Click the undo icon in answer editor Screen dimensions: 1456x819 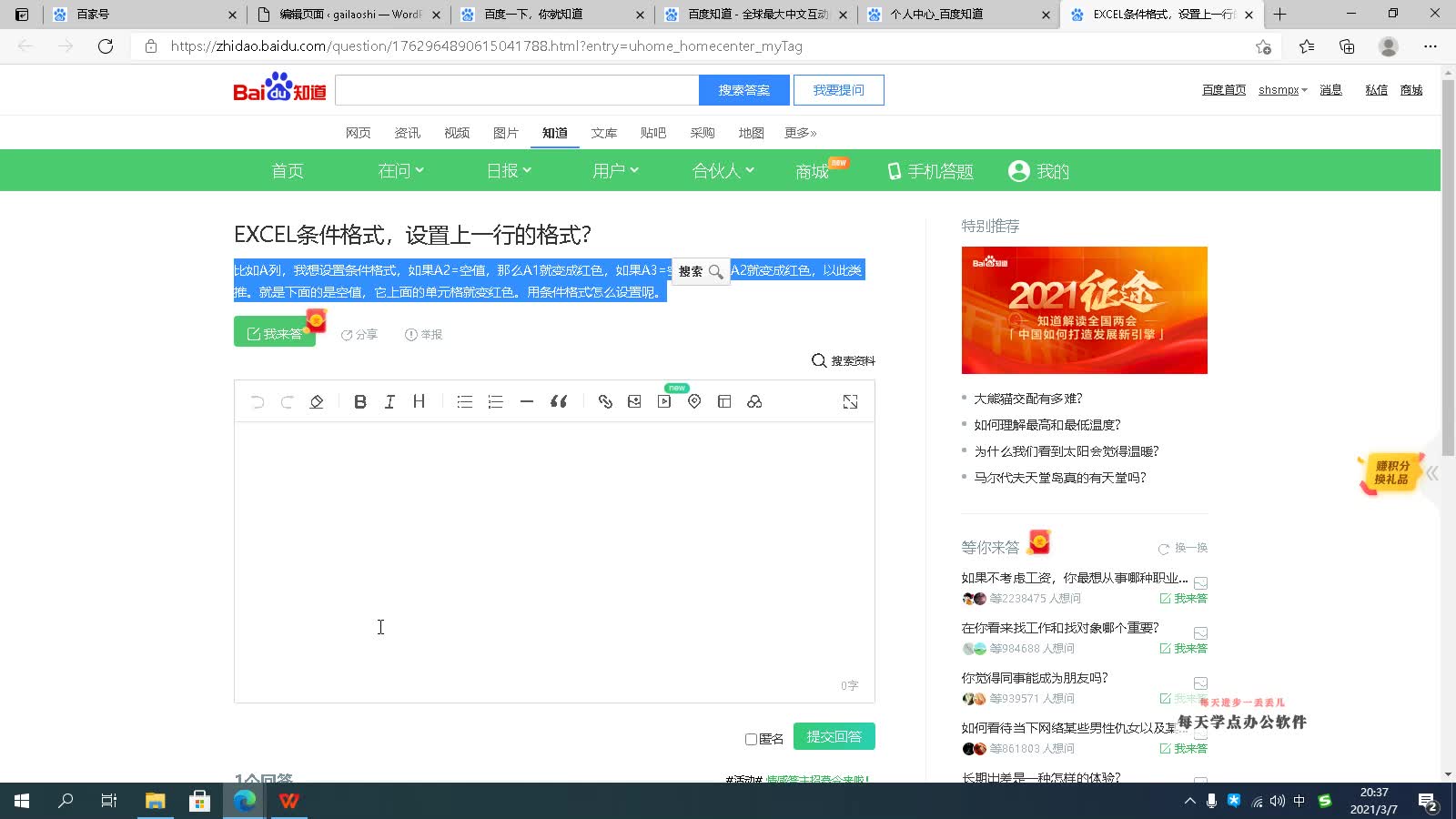(x=258, y=401)
